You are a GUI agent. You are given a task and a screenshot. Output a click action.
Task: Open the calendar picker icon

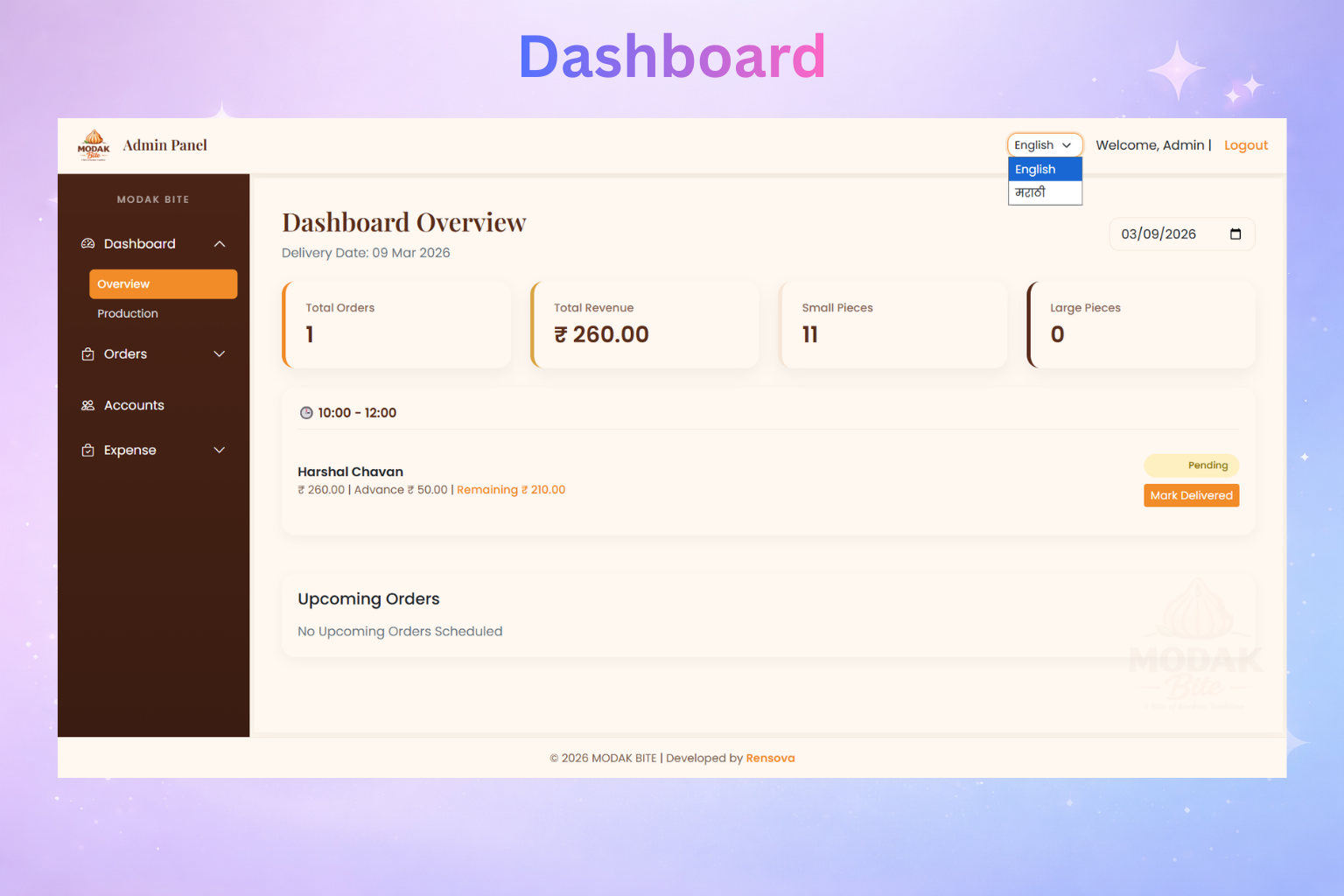(x=1235, y=234)
